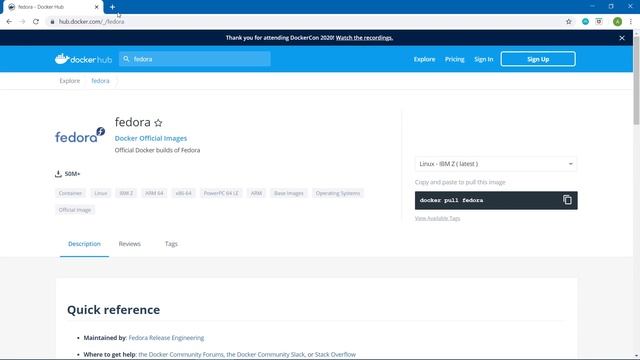Image resolution: width=640 pixels, height=360 pixels.
Task: Click the PowerPC 64 LE tag
Action: pos(221,193)
